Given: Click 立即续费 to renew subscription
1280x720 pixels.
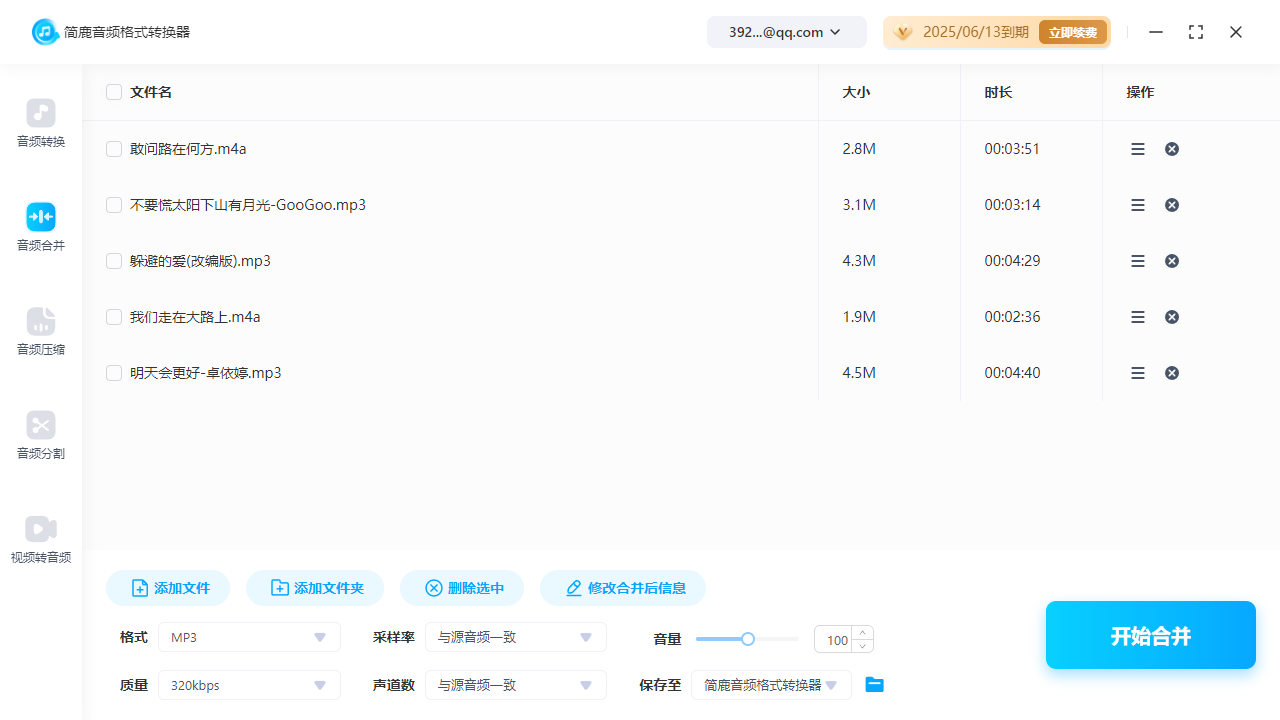Looking at the screenshot, I should tap(1072, 31).
